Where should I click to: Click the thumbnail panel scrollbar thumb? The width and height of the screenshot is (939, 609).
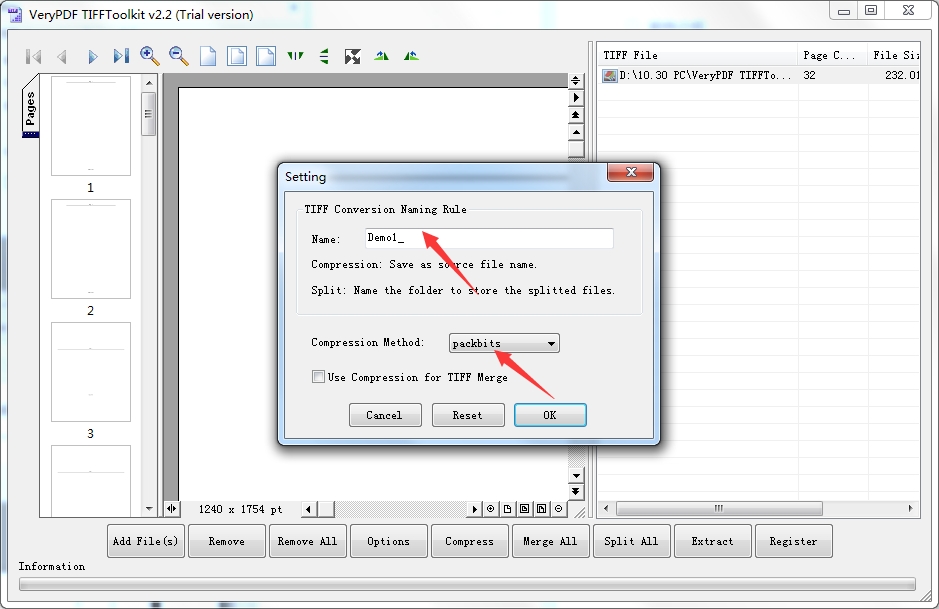149,114
